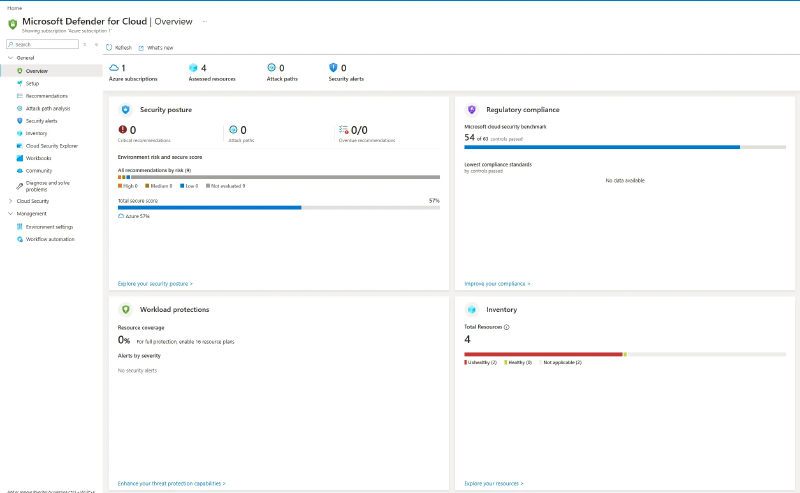Click the controls passed compliance progress bar
The image size is (800, 493).
(x=625, y=147)
